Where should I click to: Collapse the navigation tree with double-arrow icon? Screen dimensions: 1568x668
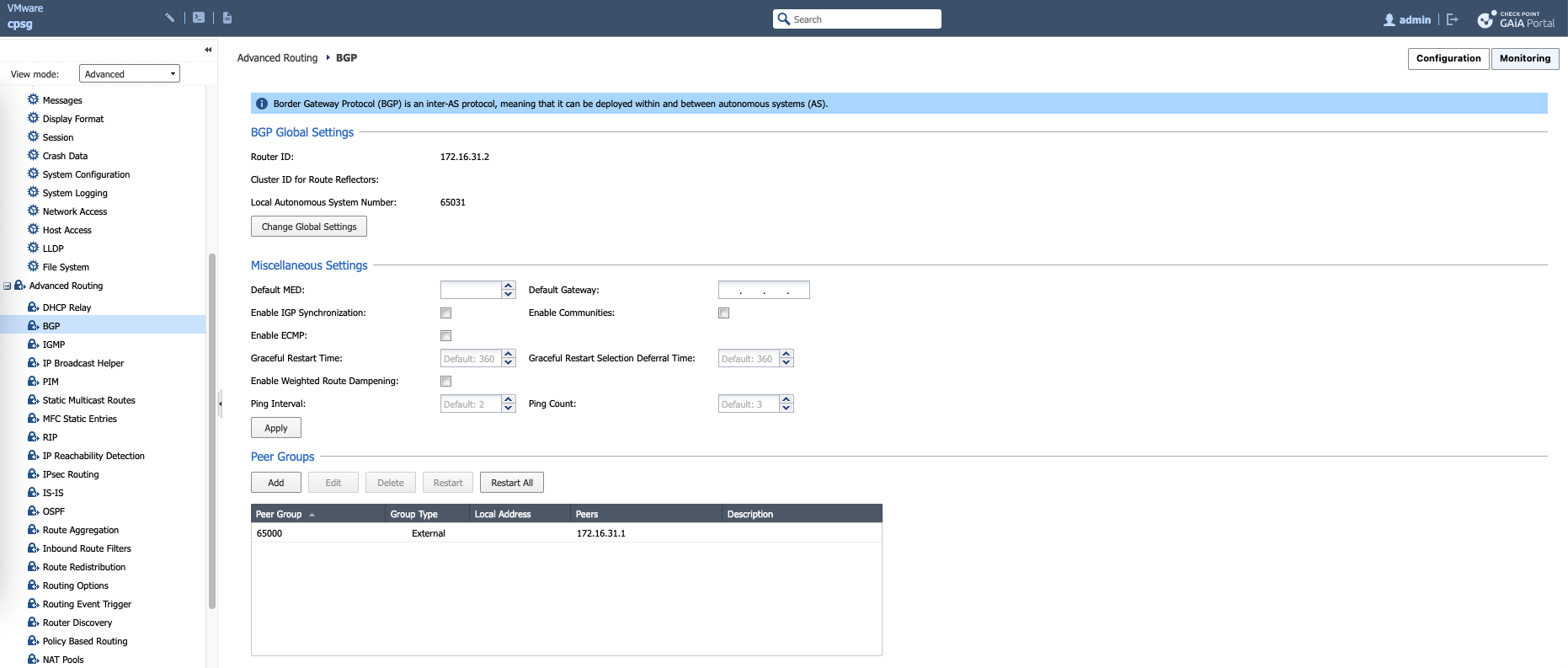(208, 50)
